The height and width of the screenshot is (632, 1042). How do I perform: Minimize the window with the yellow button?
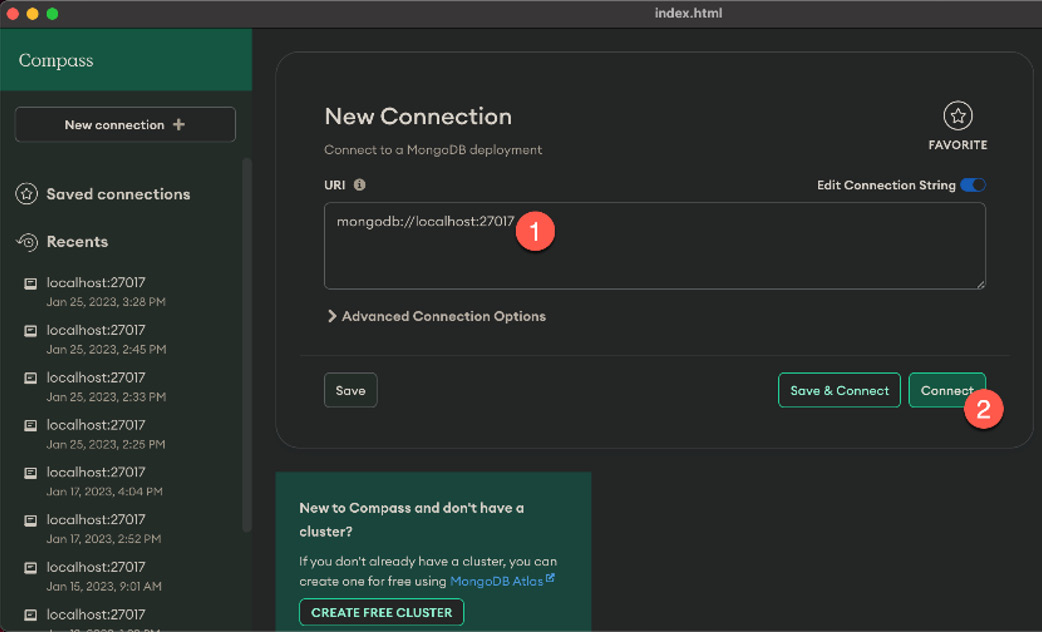[x=33, y=13]
